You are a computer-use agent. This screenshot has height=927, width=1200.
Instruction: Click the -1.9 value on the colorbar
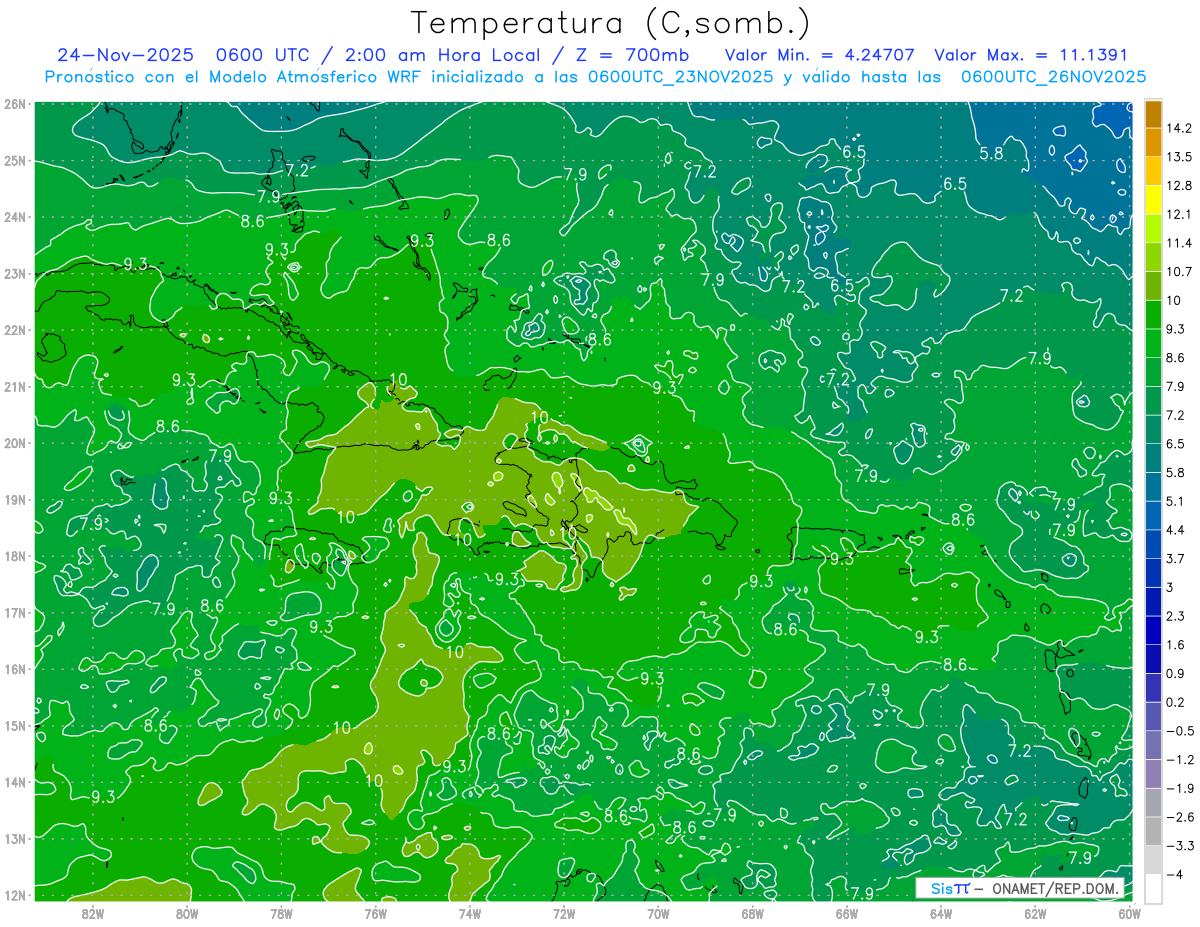click(x=1178, y=788)
